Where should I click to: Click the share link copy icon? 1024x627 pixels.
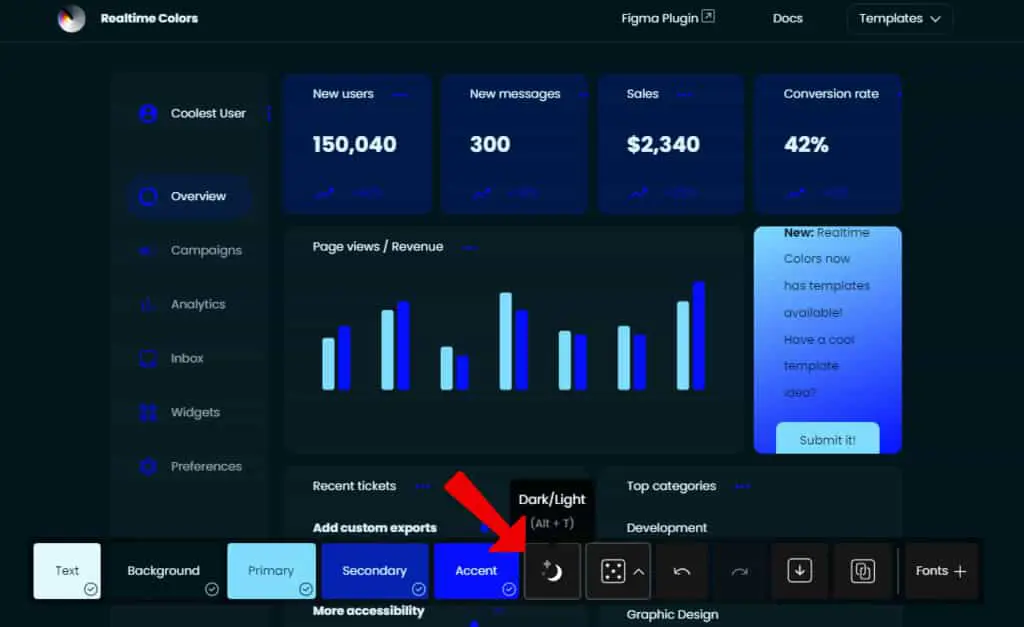[x=863, y=571]
